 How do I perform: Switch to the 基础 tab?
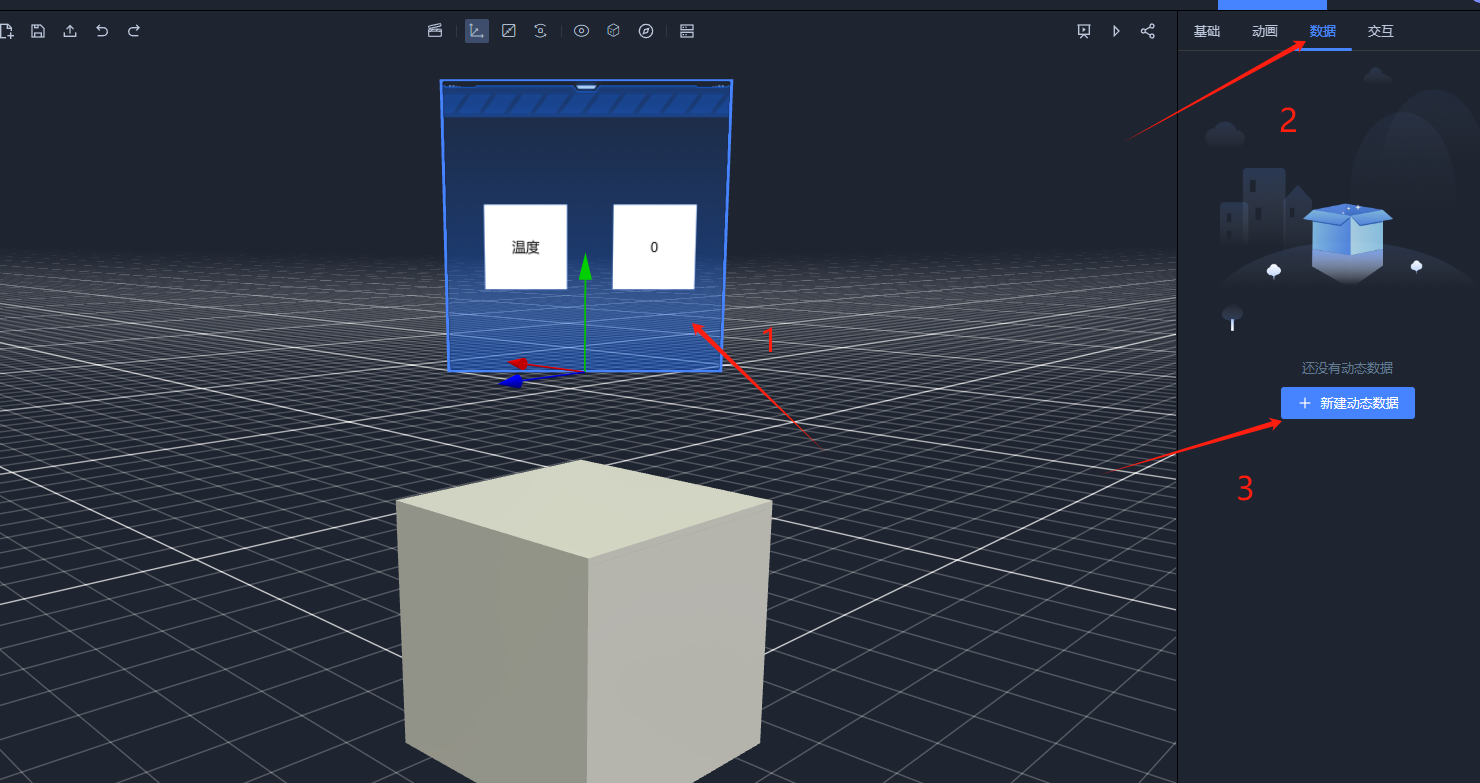coord(1207,31)
